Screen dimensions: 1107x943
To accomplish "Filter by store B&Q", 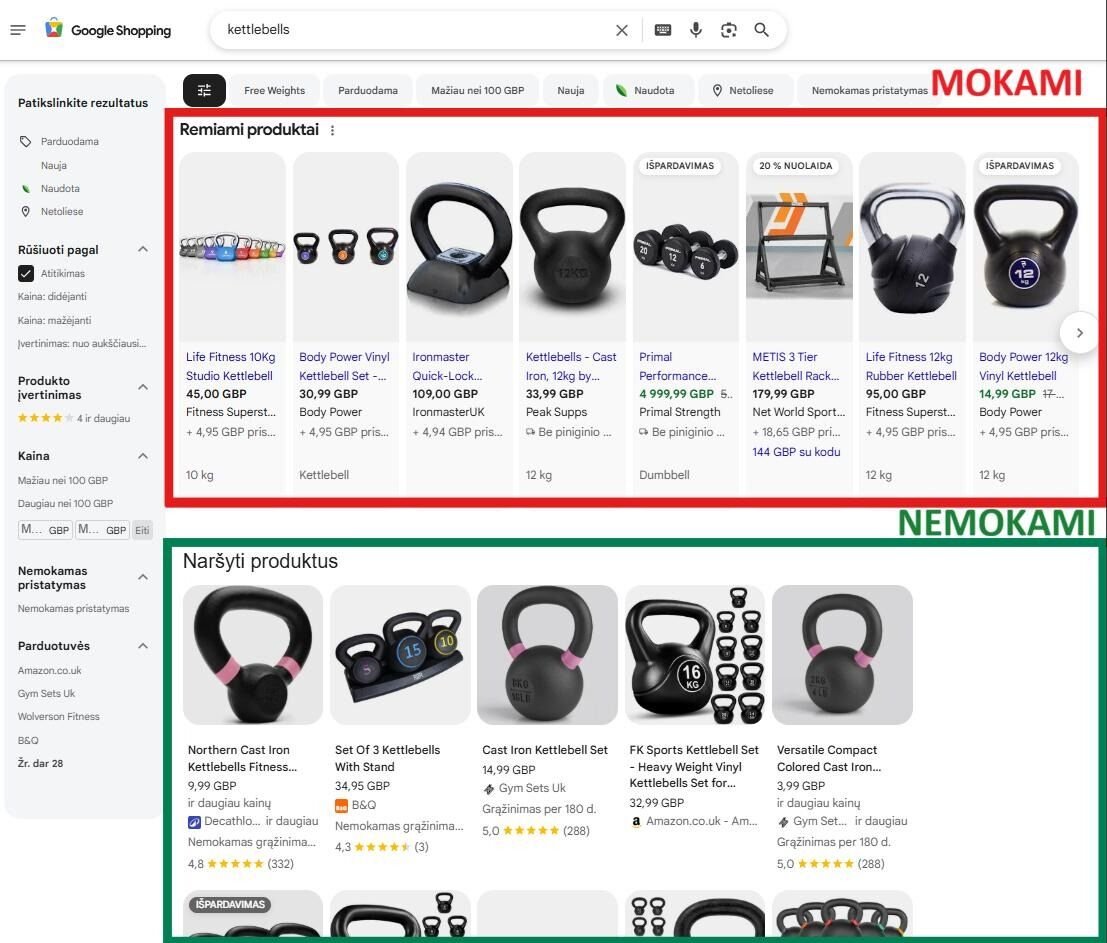I will coord(28,740).
